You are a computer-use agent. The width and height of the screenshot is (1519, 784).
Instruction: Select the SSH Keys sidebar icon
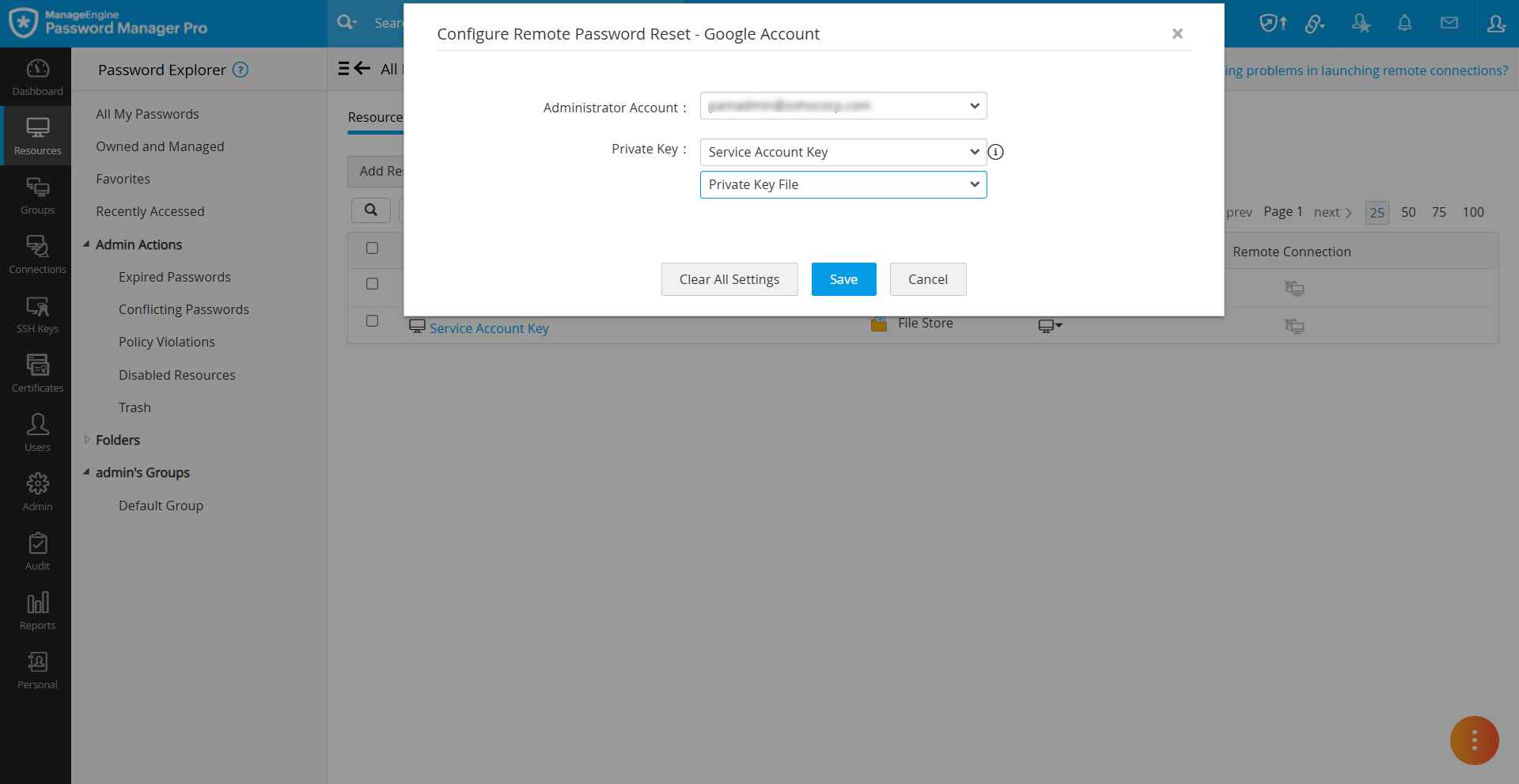click(36, 312)
